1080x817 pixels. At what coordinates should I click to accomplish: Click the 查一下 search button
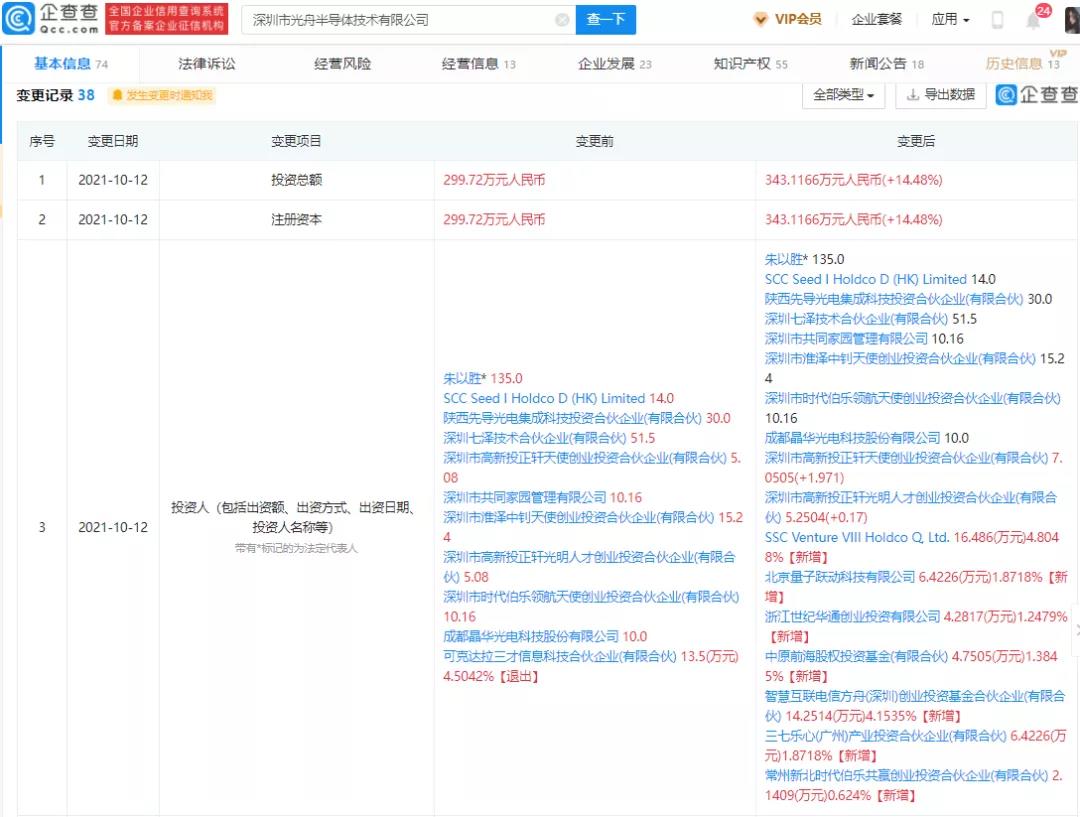[x=605, y=19]
